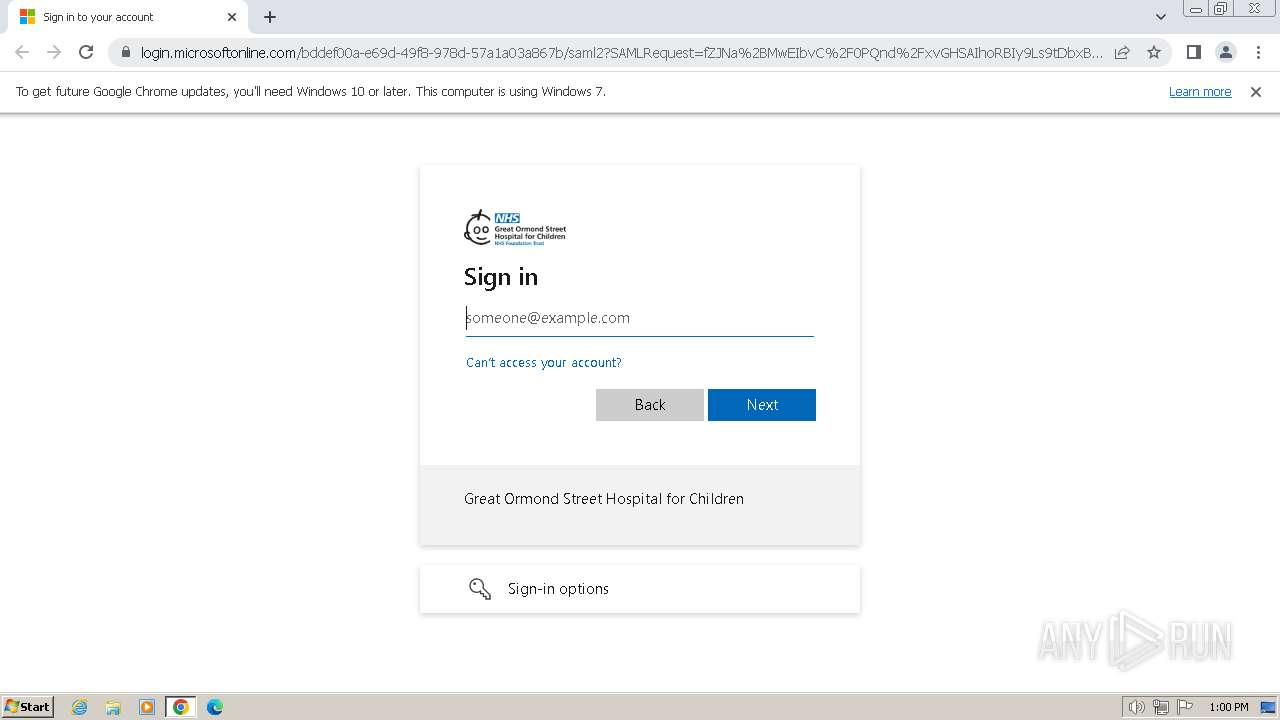The width and height of the screenshot is (1280, 720).
Task: Launch Internet Explorer from the taskbar
Action: 79,707
